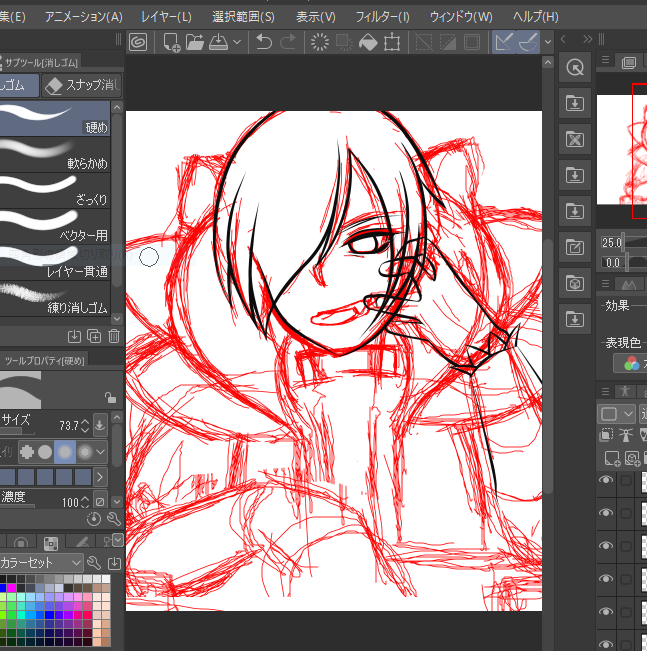Create a new canvas from toolbar

[172, 42]
